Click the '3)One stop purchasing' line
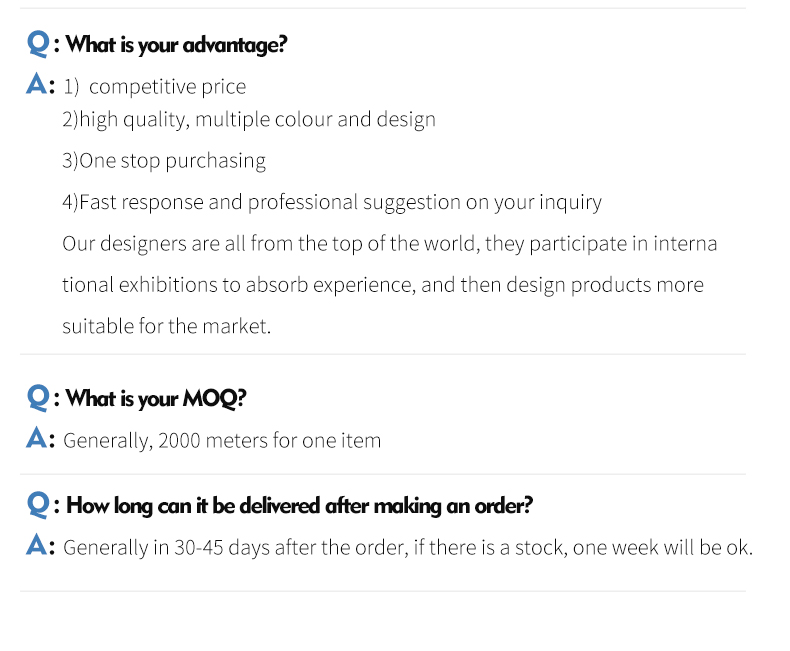 (x=164, y=161)
